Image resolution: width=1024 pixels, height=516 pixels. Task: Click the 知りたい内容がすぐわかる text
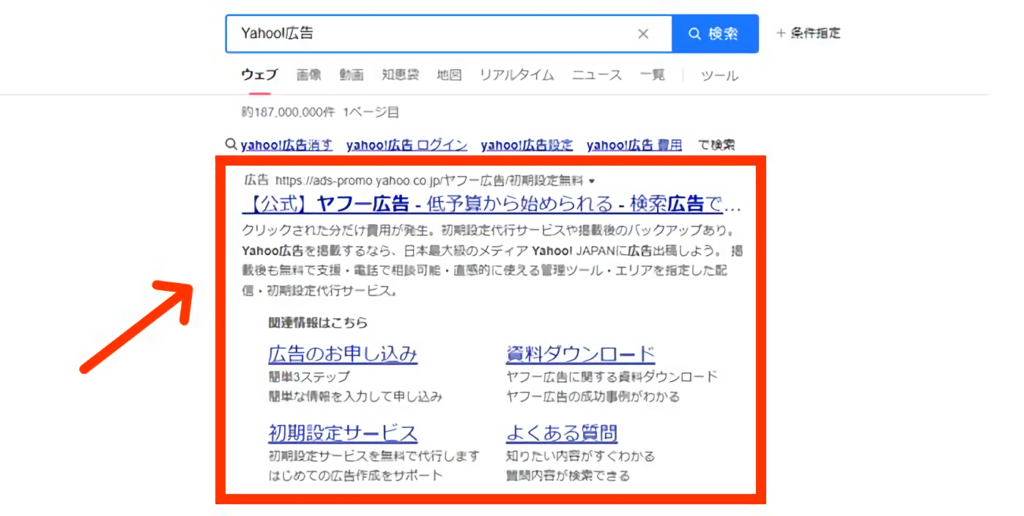tap(581, 456)
